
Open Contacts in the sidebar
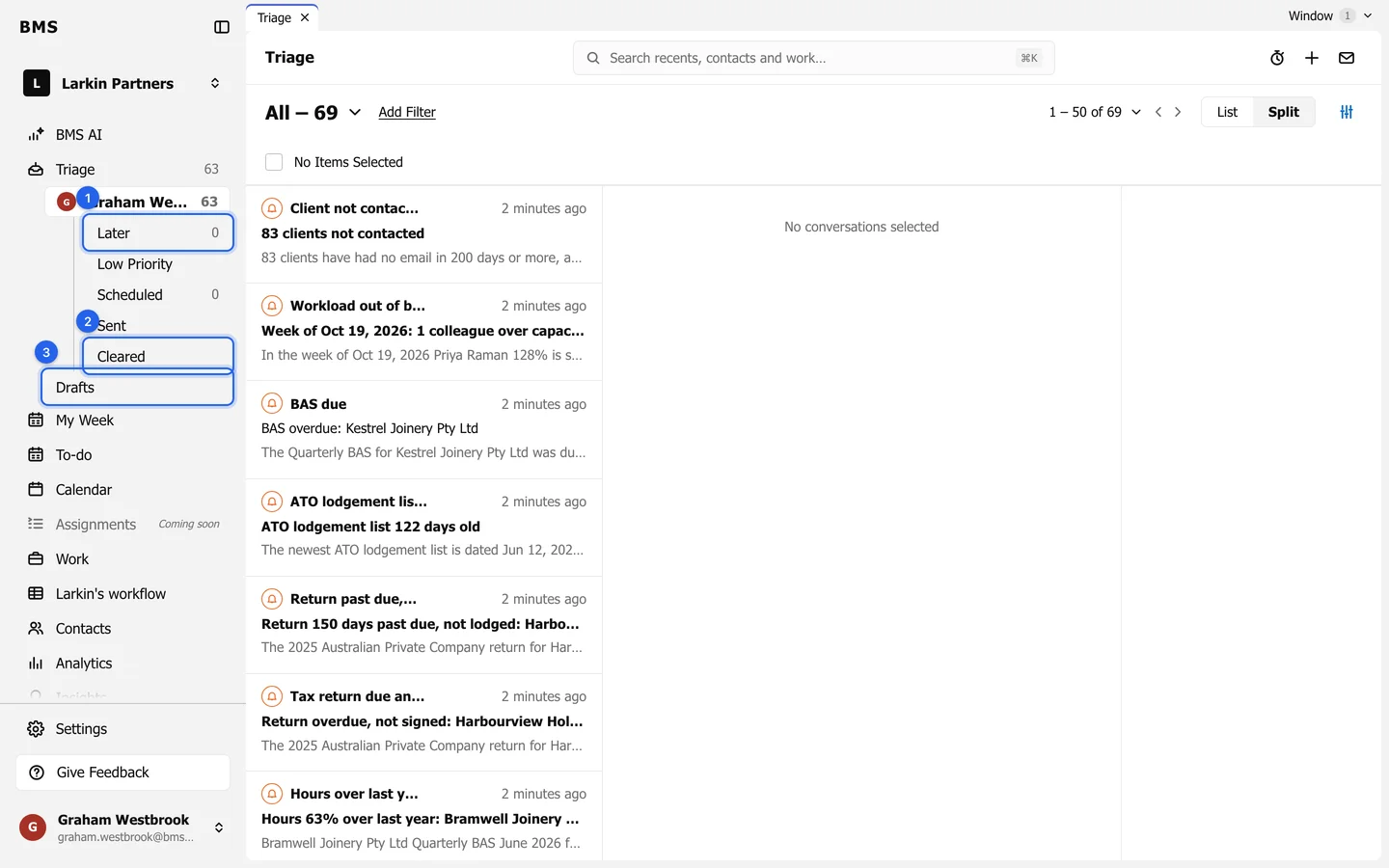[x=123, y=628]
